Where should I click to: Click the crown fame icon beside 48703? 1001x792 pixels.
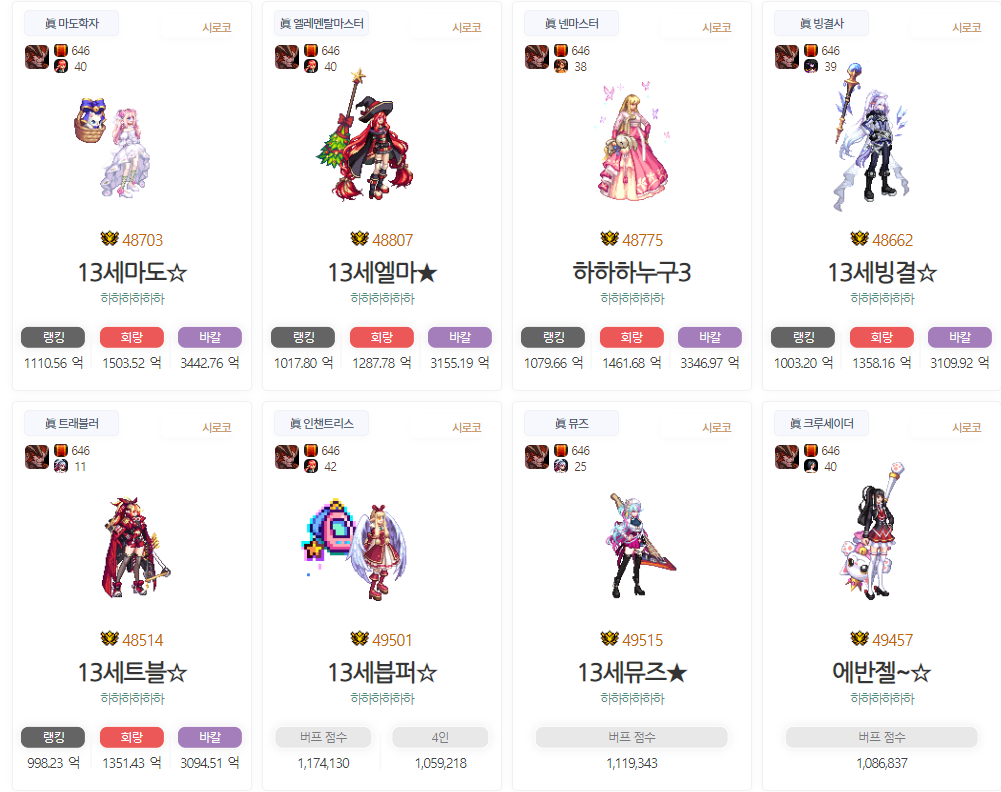point(110,239)
